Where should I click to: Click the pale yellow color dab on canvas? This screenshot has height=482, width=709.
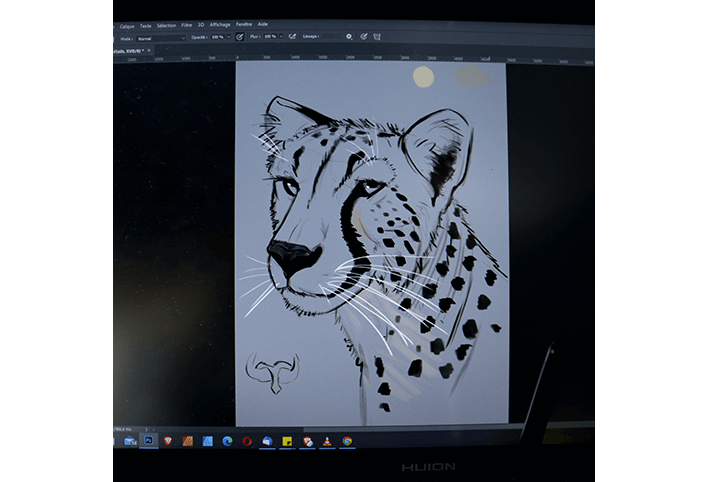(423, 76)
